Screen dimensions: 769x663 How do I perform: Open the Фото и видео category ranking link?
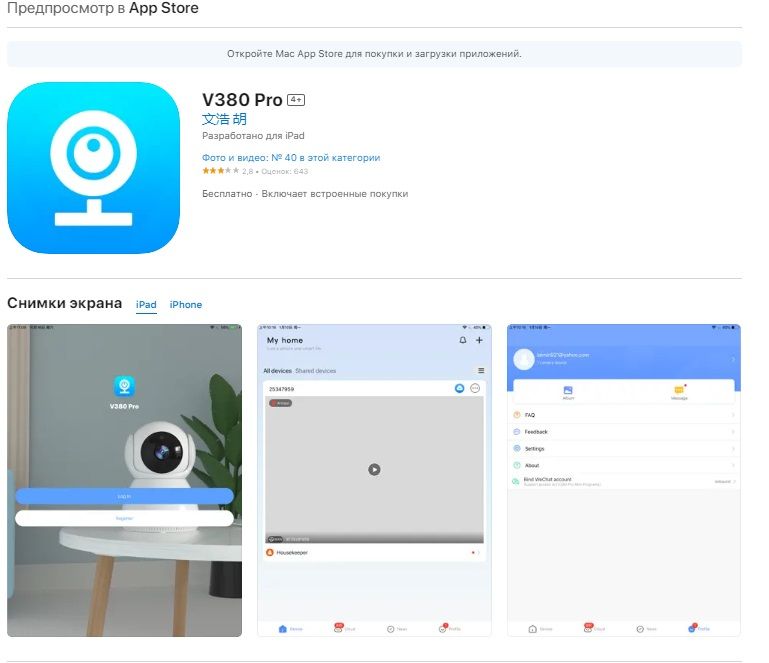point(291,157)
